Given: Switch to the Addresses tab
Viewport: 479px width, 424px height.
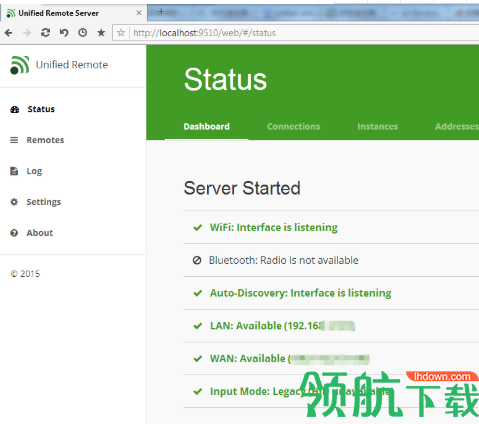Looking at the screenshot, I should pyautogui.click(x=457, y=127).
